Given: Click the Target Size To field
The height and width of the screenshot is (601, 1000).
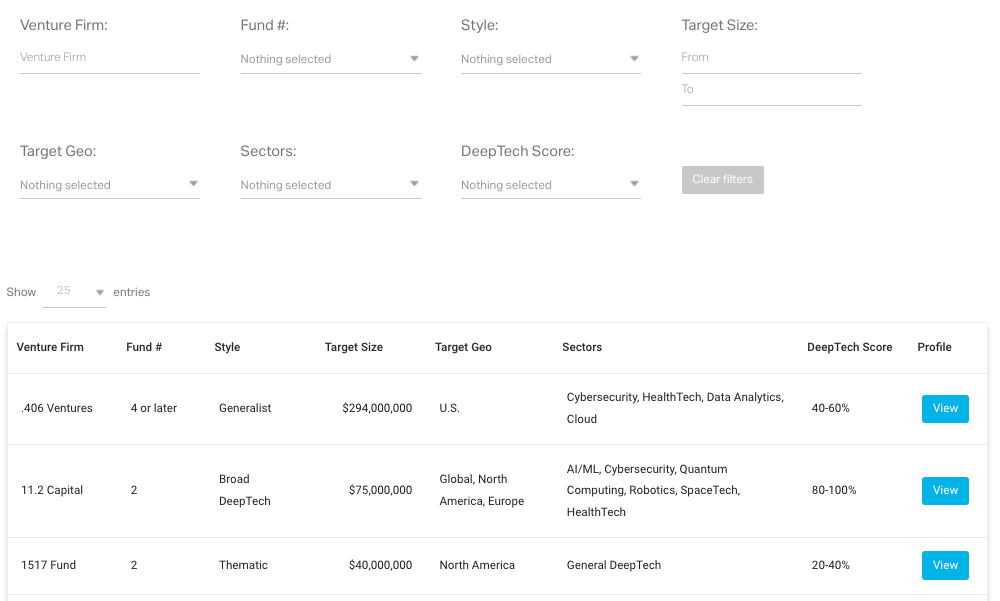Looking at the screenshot, I should point(772,89).
